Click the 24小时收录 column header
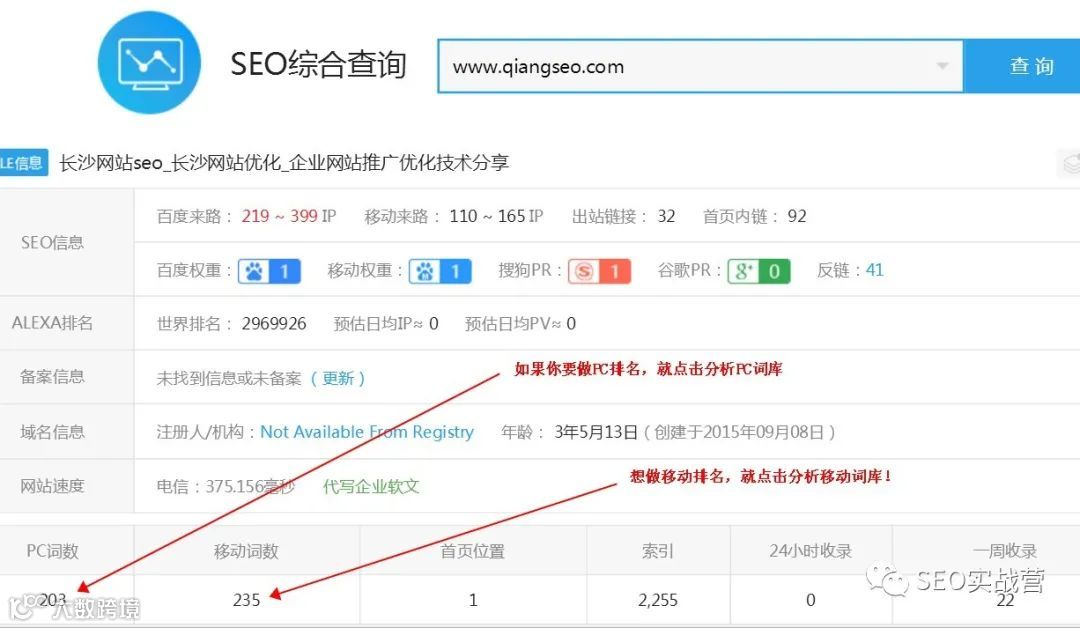The height and width of the screenshot is (628, 1080). pos(811,551)
